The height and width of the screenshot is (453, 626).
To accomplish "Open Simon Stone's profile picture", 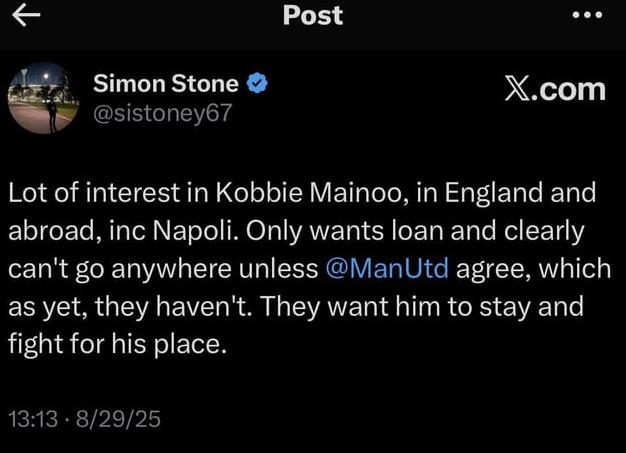I will tap(43, 98).
